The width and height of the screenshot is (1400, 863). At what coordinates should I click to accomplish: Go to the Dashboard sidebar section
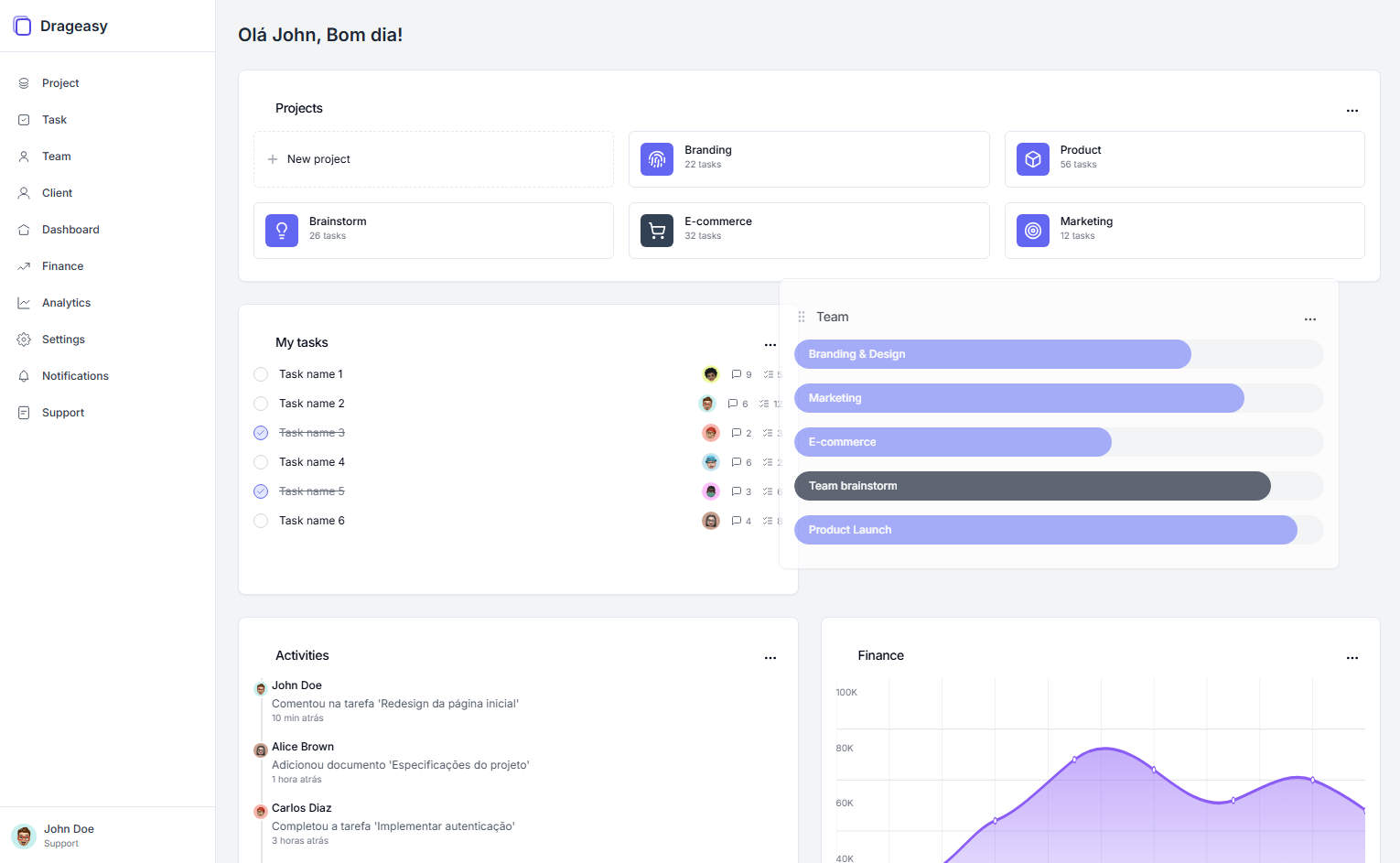(71, 229)
